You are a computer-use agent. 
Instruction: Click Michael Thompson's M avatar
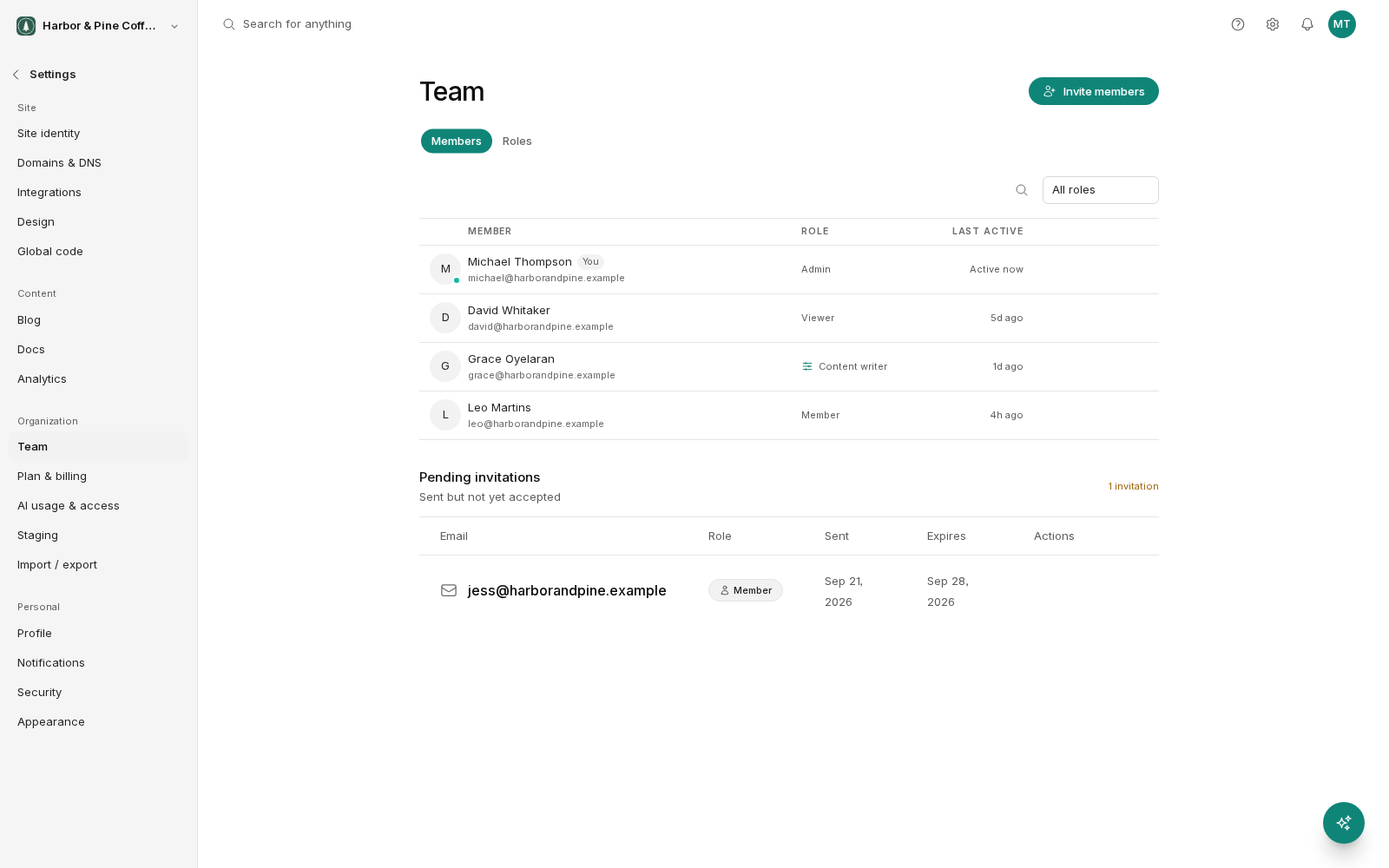tap(445, 269)
